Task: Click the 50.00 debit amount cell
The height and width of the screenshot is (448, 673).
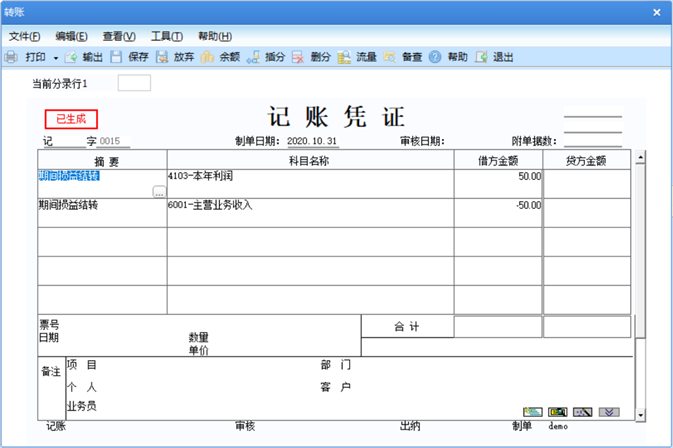Action: (x=498, y=184)
